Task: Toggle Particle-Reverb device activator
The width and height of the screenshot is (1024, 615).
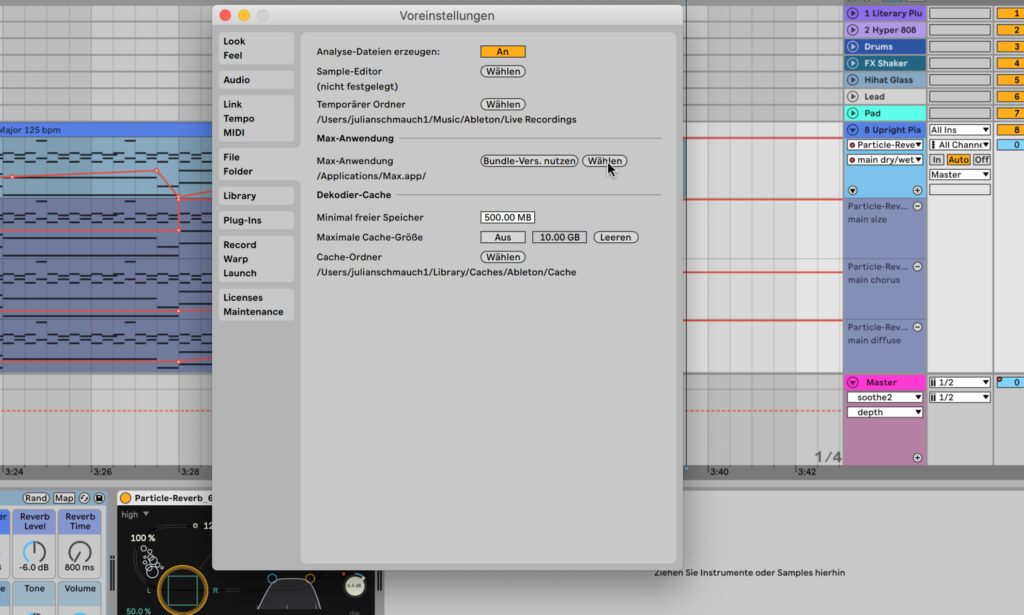Action: pyautogui.click(x=125, y=498)
